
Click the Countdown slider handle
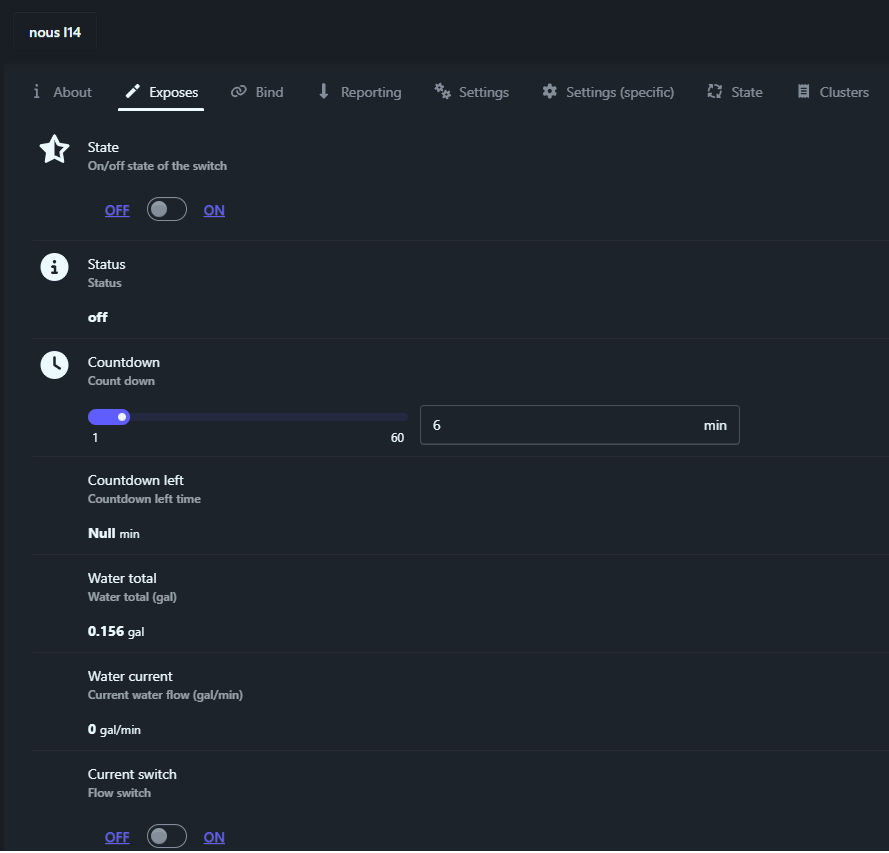122,417
